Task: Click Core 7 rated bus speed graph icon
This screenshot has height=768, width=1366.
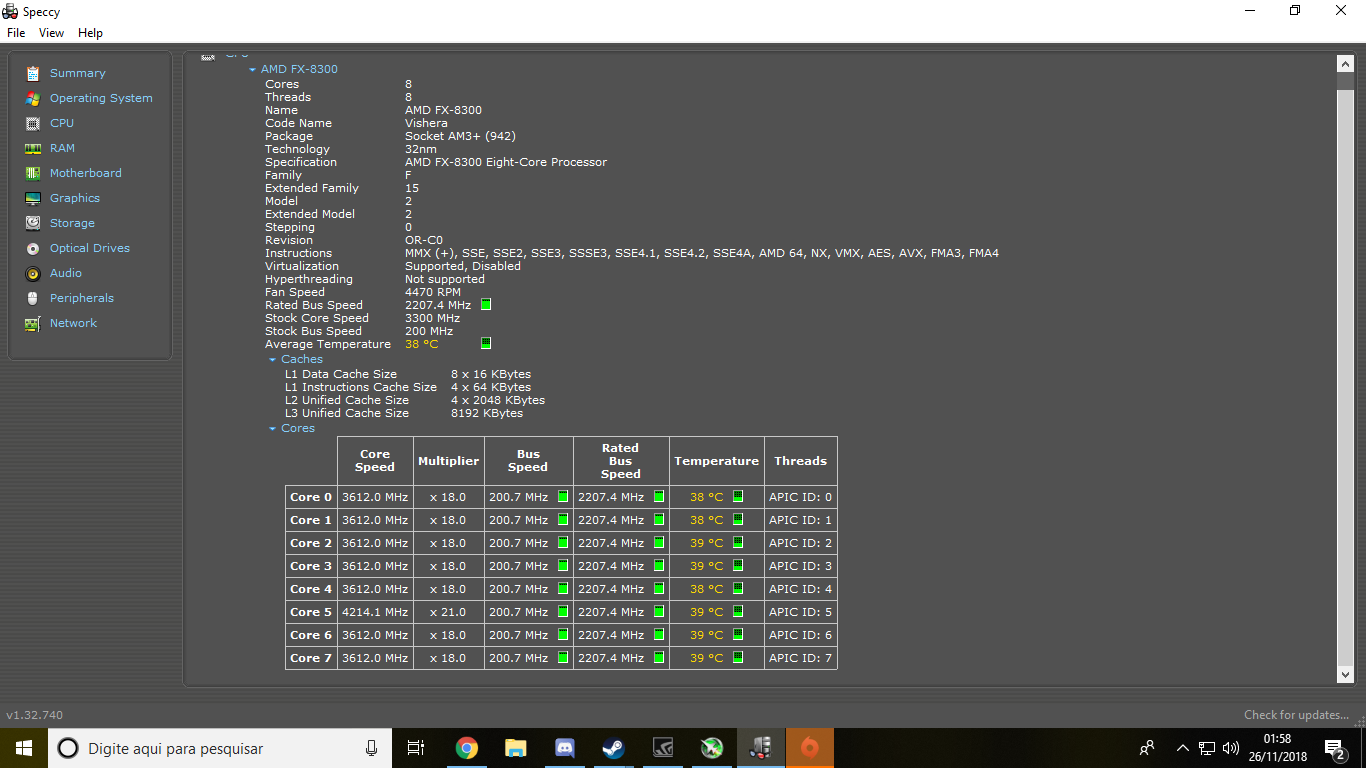Action: (659, 657)
